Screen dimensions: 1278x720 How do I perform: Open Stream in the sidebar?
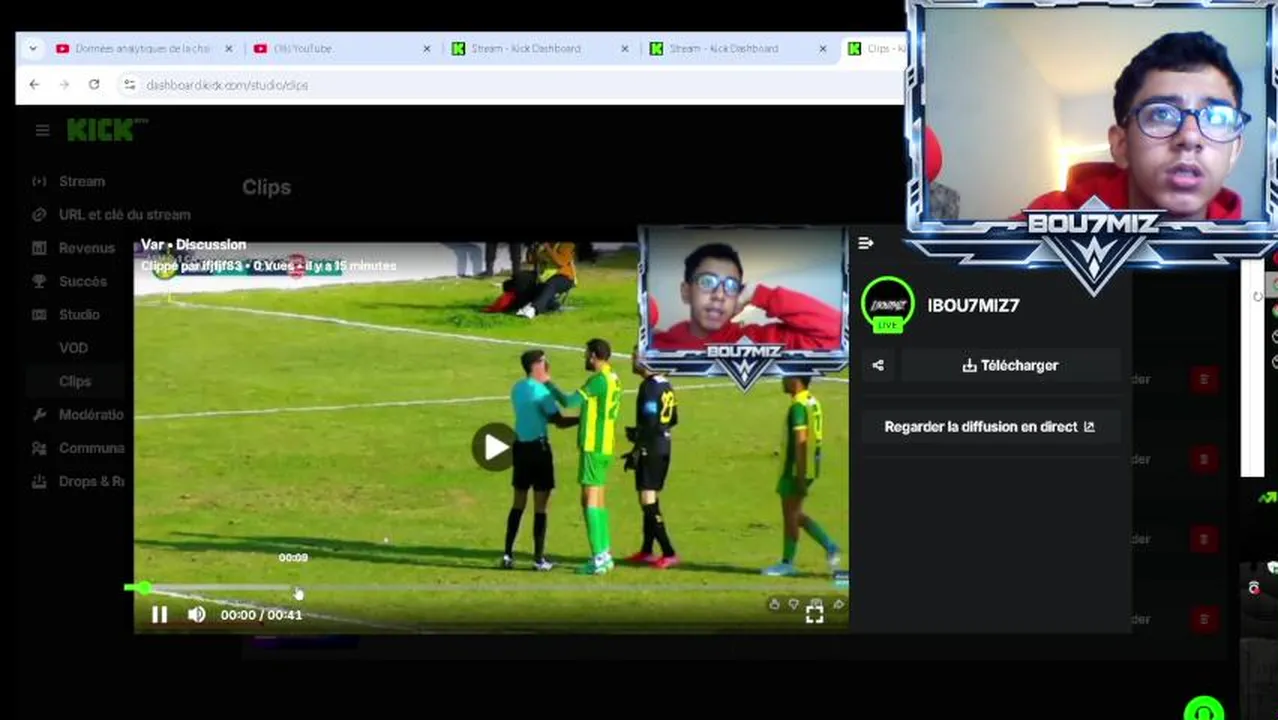[x=82, y=181]
